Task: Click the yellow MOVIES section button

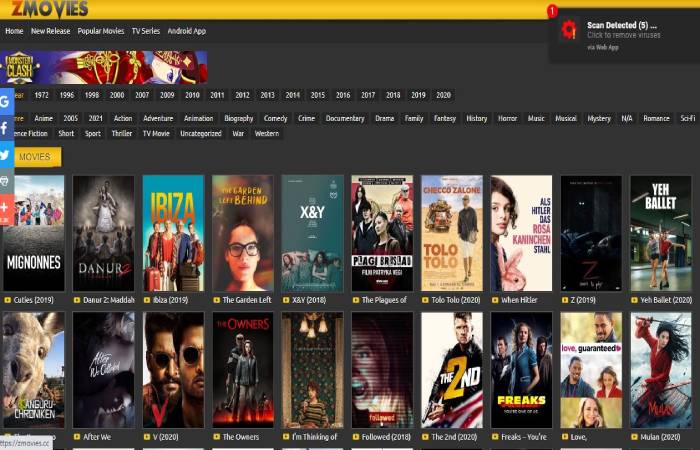Action: click(32, 157)
